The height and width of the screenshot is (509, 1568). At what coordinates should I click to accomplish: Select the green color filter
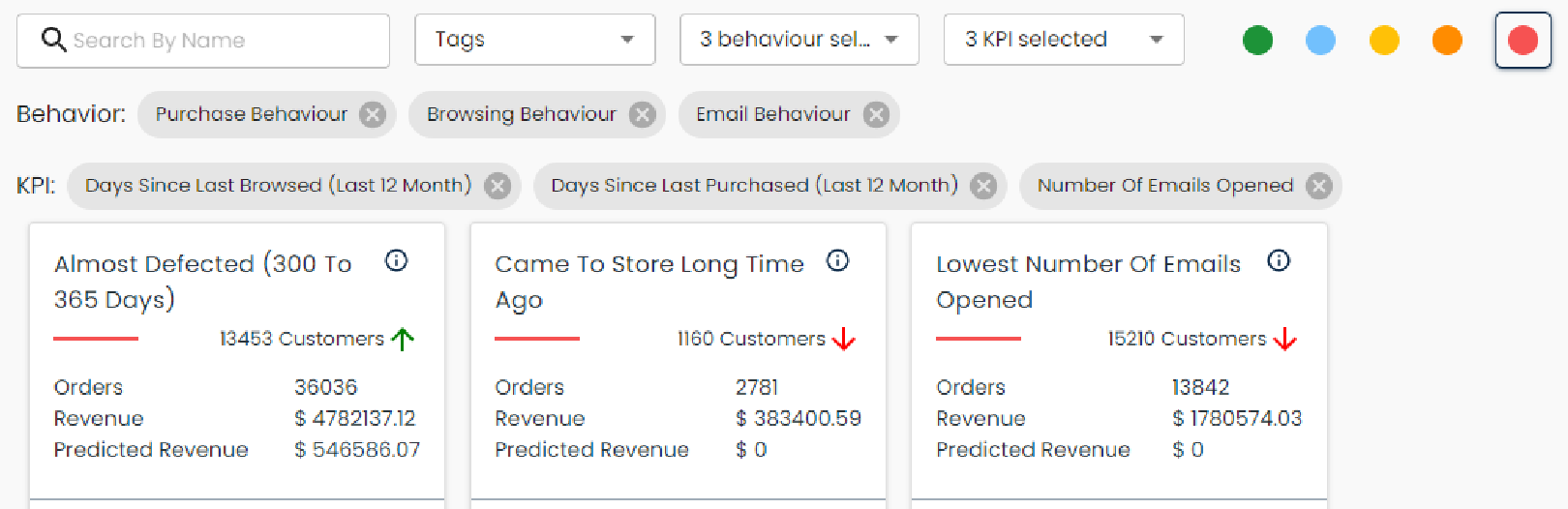(1257, 41)
